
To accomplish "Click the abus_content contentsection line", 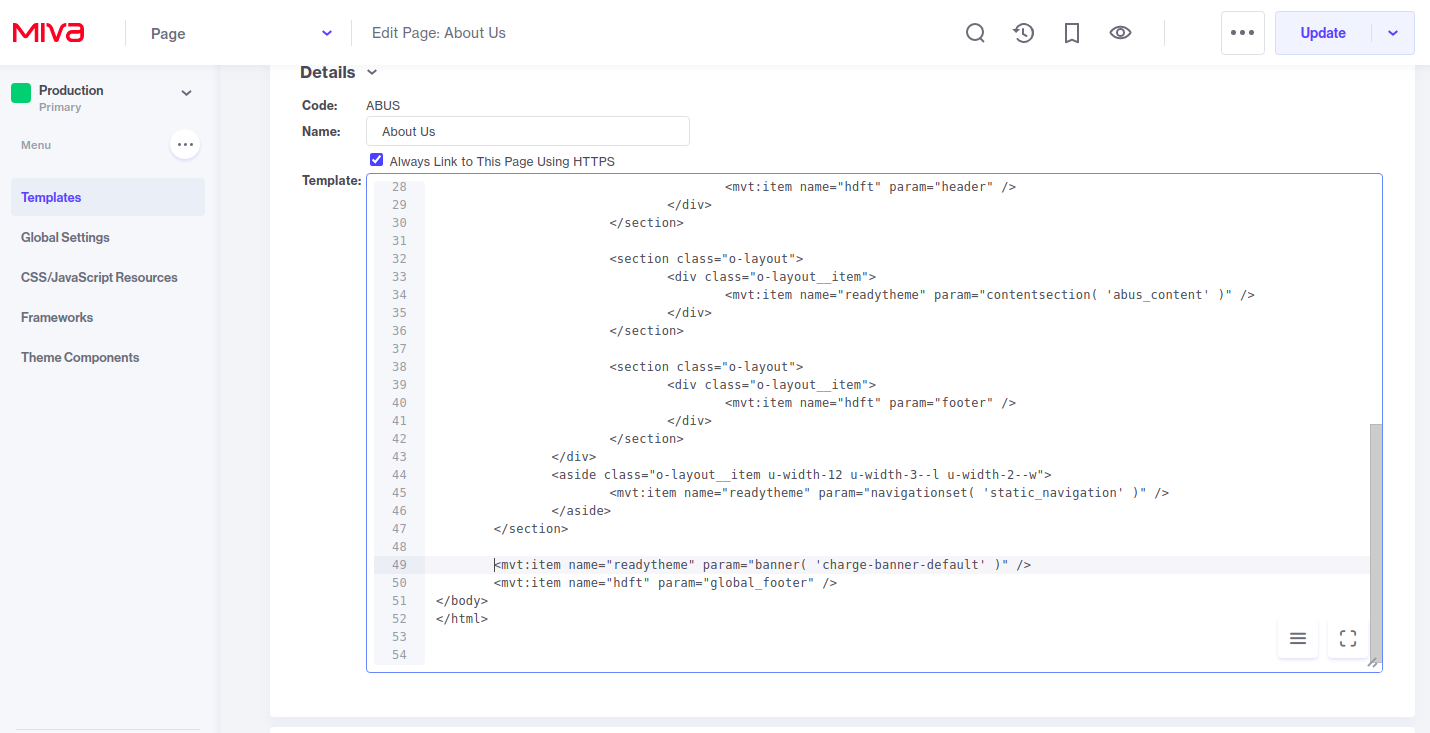I will 990,295.
